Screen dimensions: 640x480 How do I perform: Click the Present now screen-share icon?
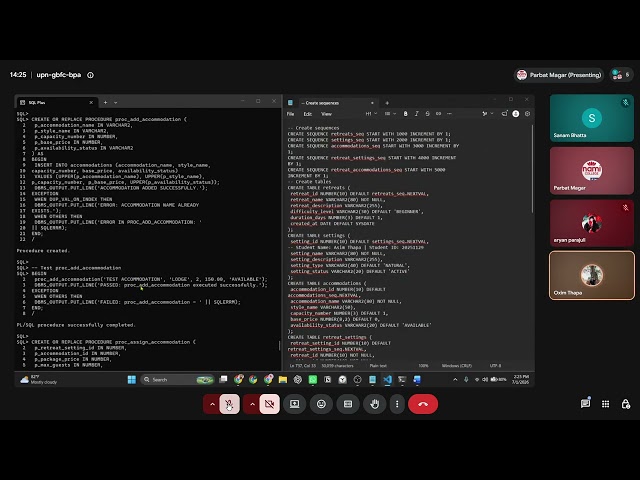(x=294, y=404)
